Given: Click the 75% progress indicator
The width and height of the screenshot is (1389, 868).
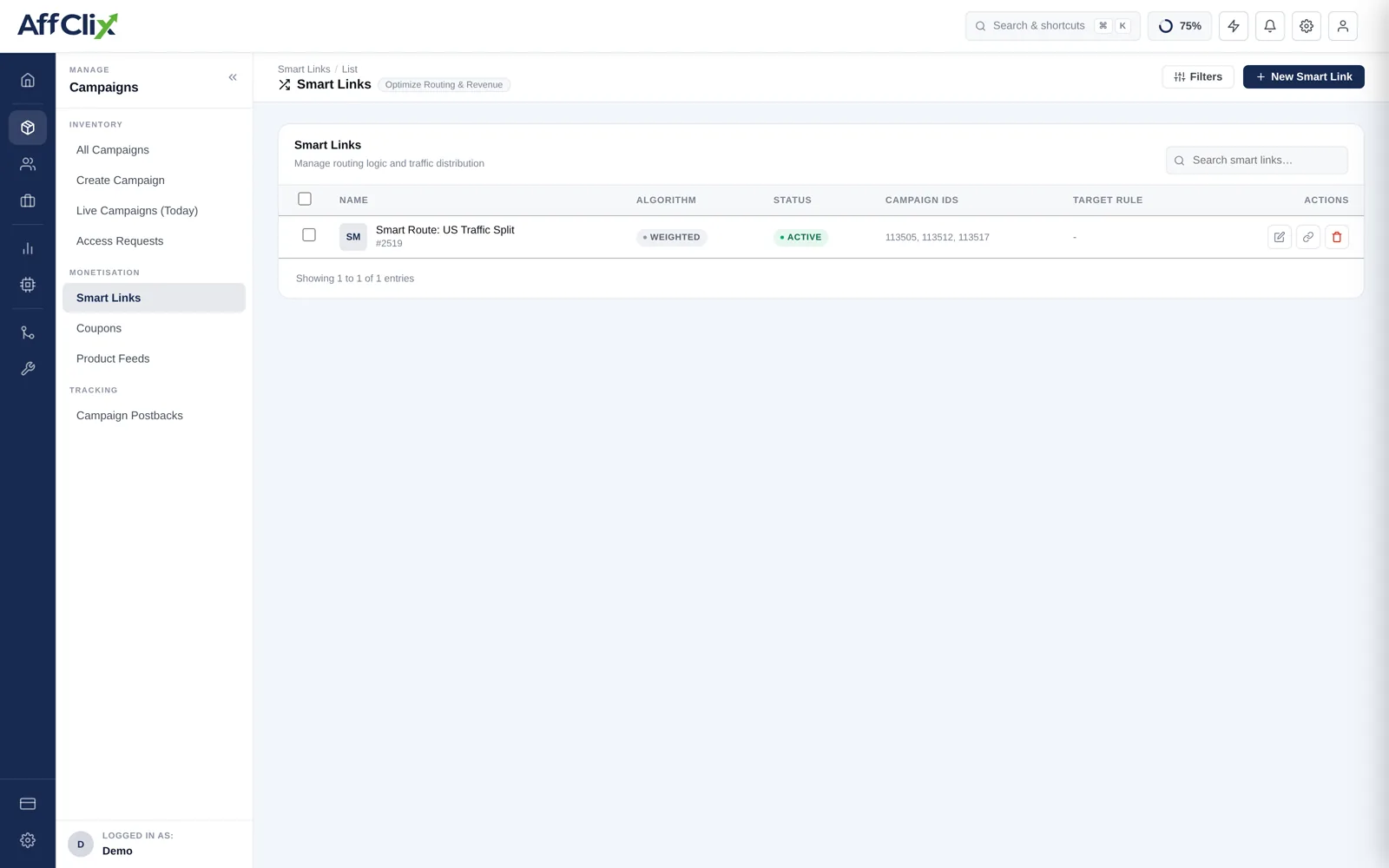Looking at the screenshot, I should (1180, 26).
